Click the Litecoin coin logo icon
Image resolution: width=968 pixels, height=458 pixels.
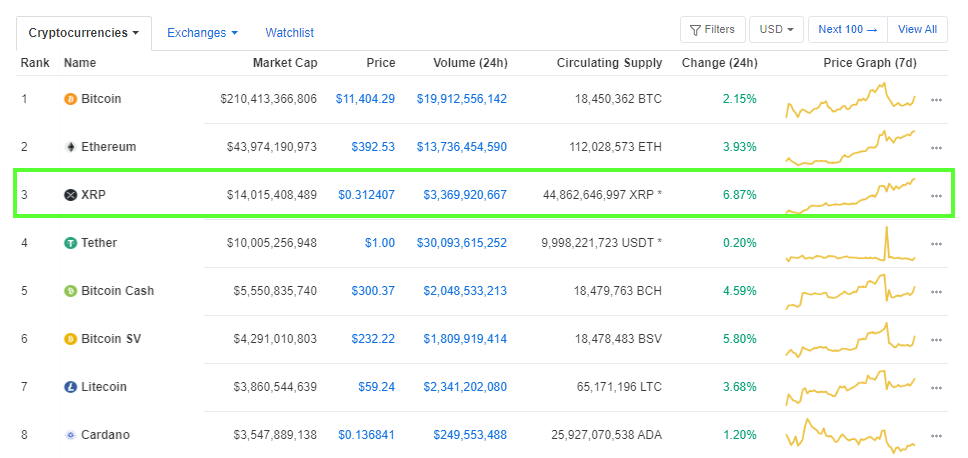(70, 387)
